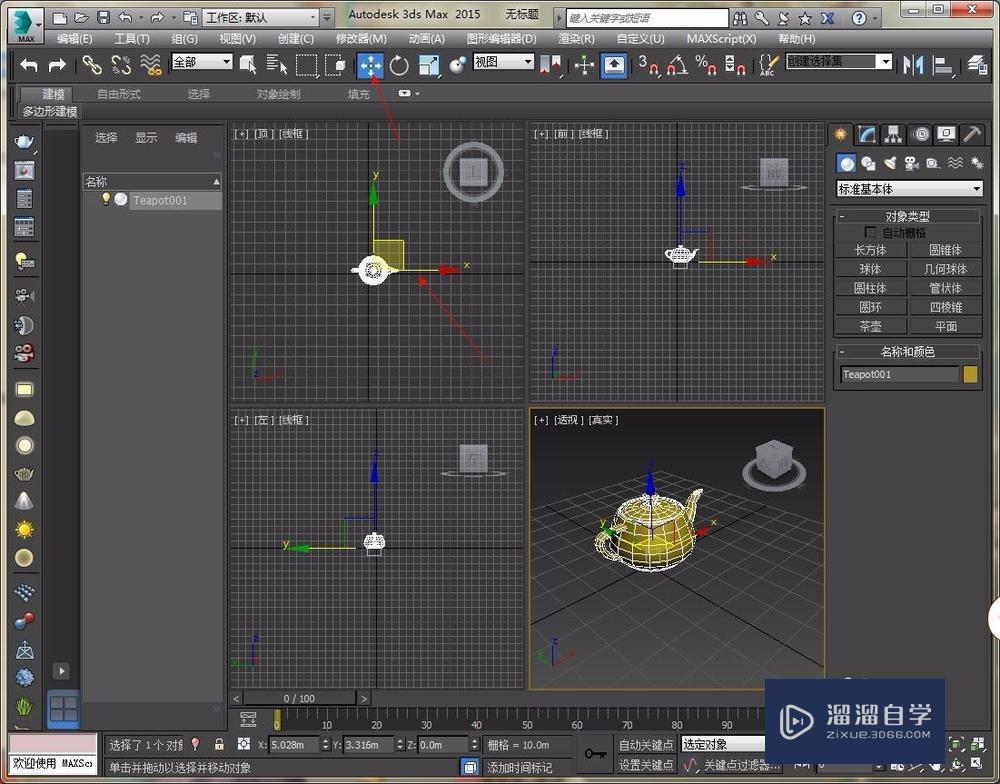Switch to the 自由形式 ribbon tab
Screen dimensions: 1000x784
pyautogui.click(x=119, y=94)
